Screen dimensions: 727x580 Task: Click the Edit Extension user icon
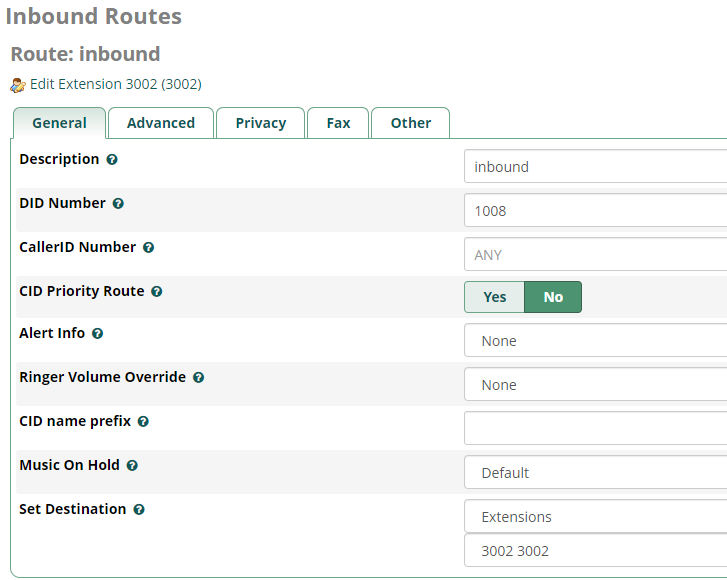[18, 85]
